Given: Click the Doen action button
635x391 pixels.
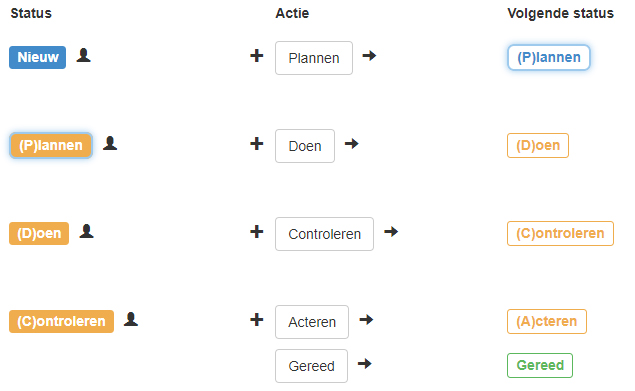Looking at the screenshot, I should [305, 146].
